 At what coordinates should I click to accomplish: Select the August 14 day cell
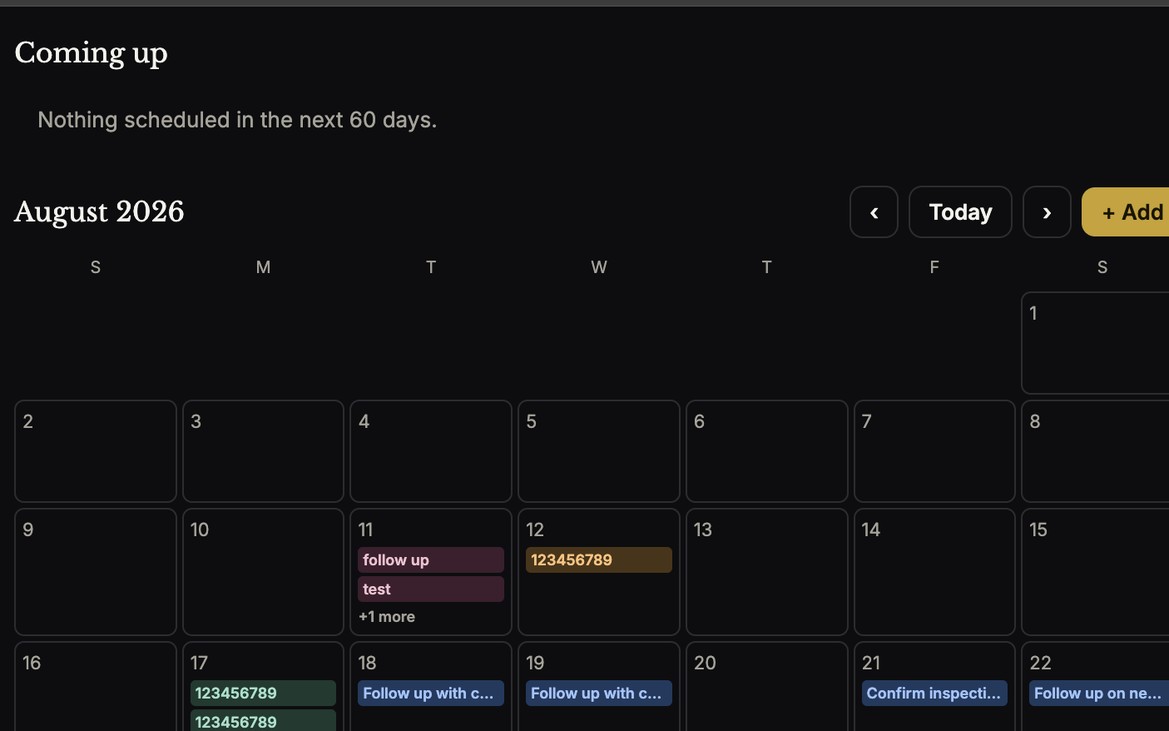pos(934,572)
